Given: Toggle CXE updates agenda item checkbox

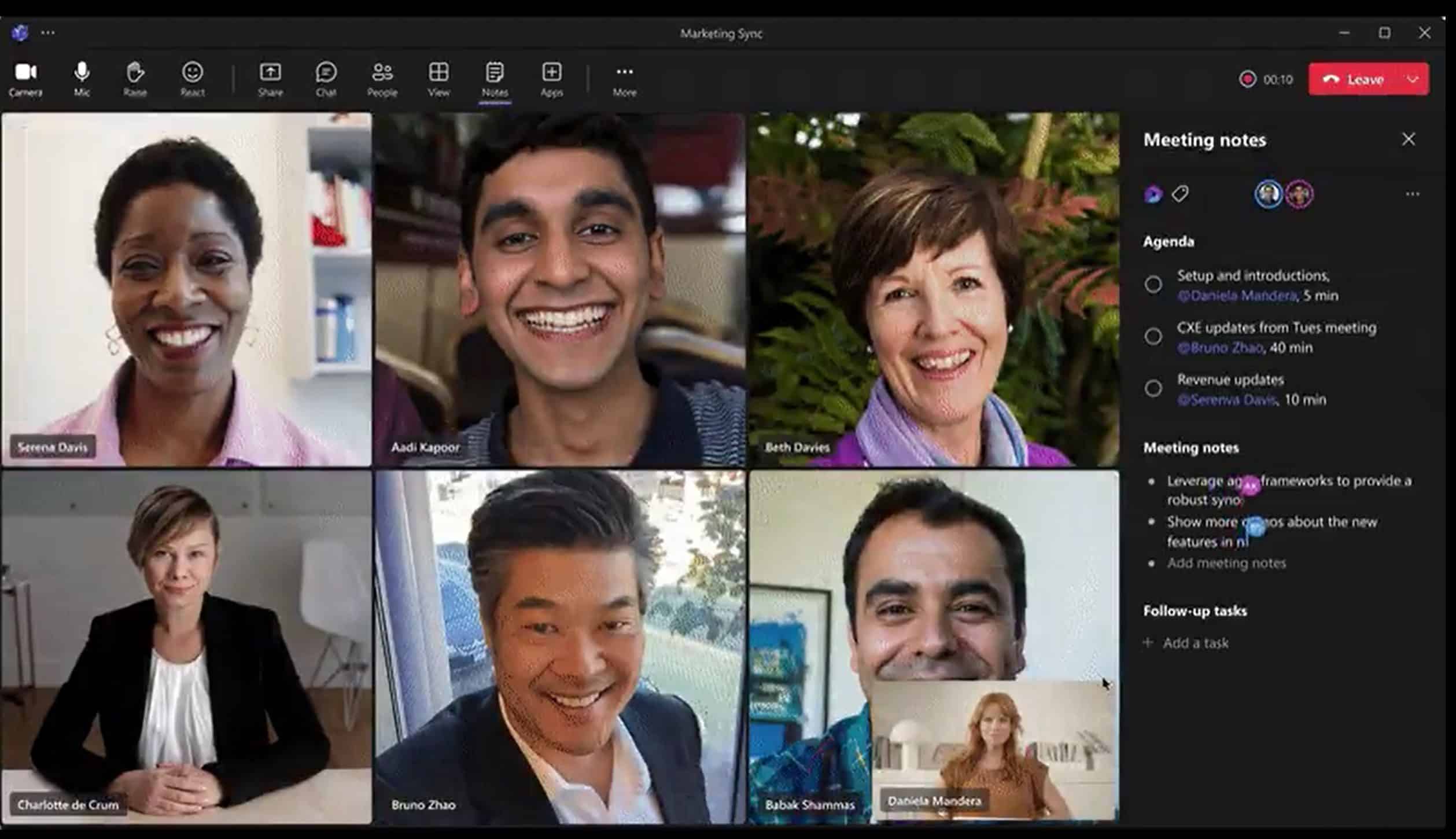Looking at the screenshot, I should click(1152, 336).
